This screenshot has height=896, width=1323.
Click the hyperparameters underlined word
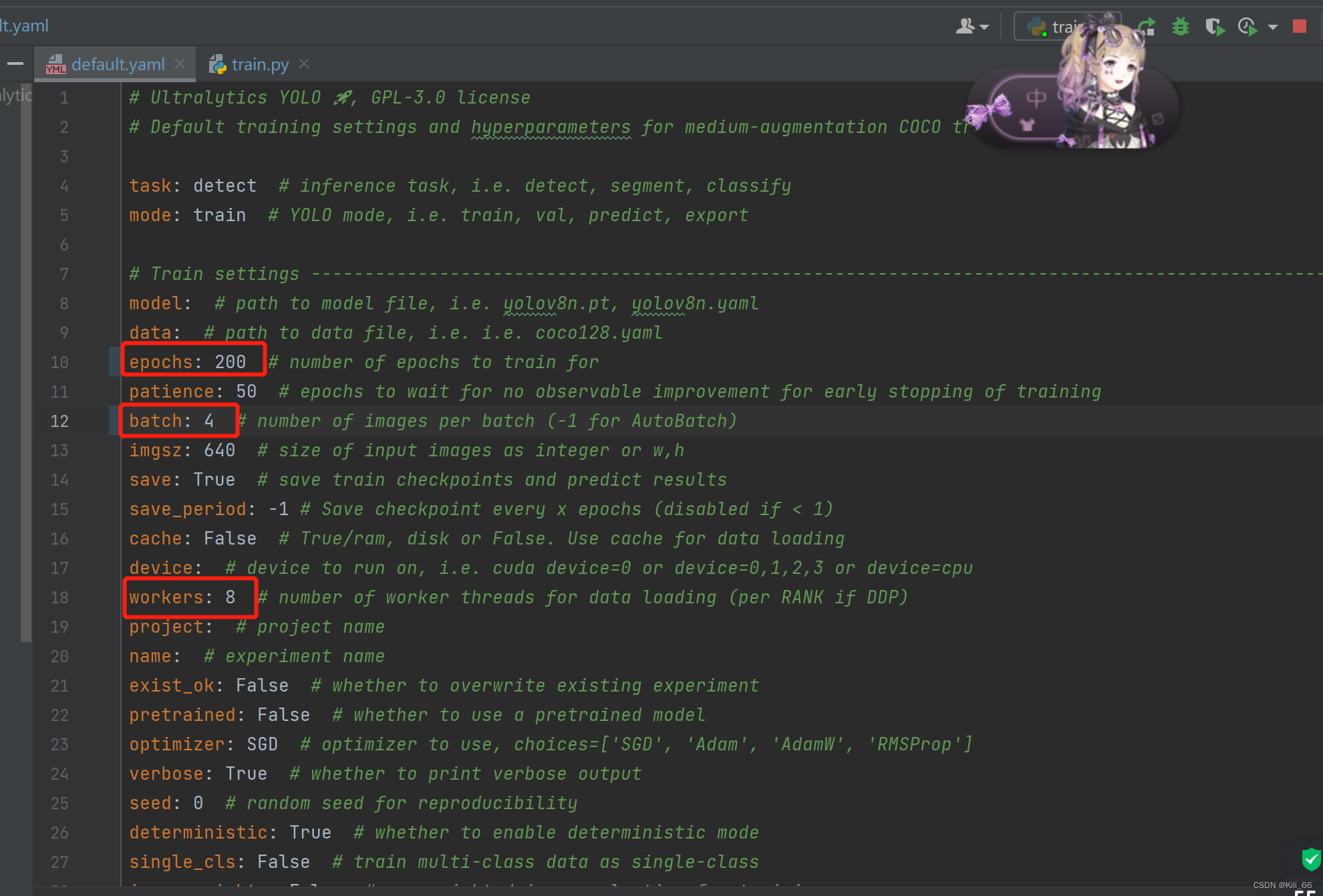click(551, 127)
